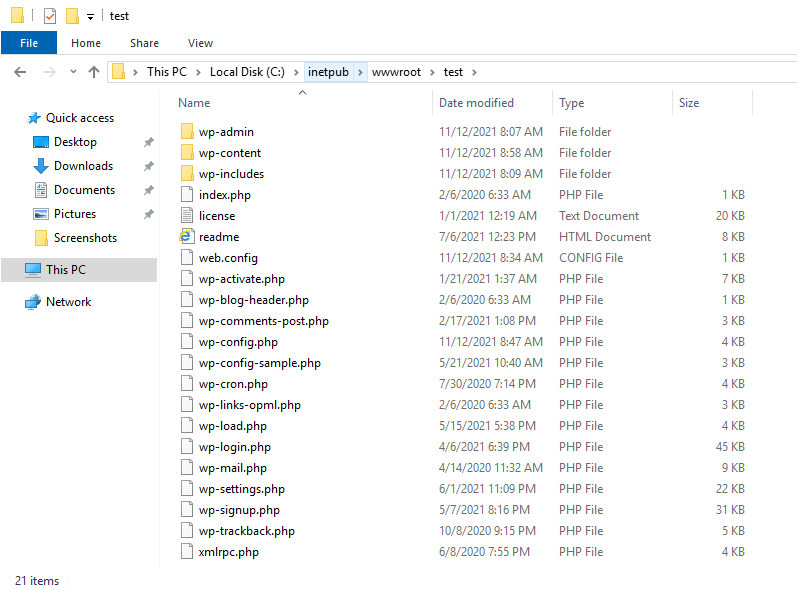Click the folder icon in the address bar
The width and height of the screenshot is (797, 589).
pyautogui.click(x=118, y=72)
